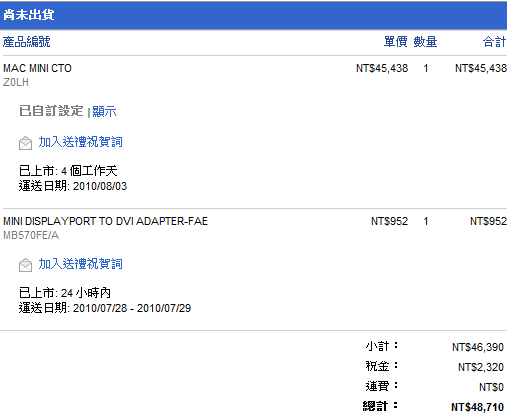Click envelope icon under DVI adapter
Screen dimensions: 507x416
click(25, 265)
